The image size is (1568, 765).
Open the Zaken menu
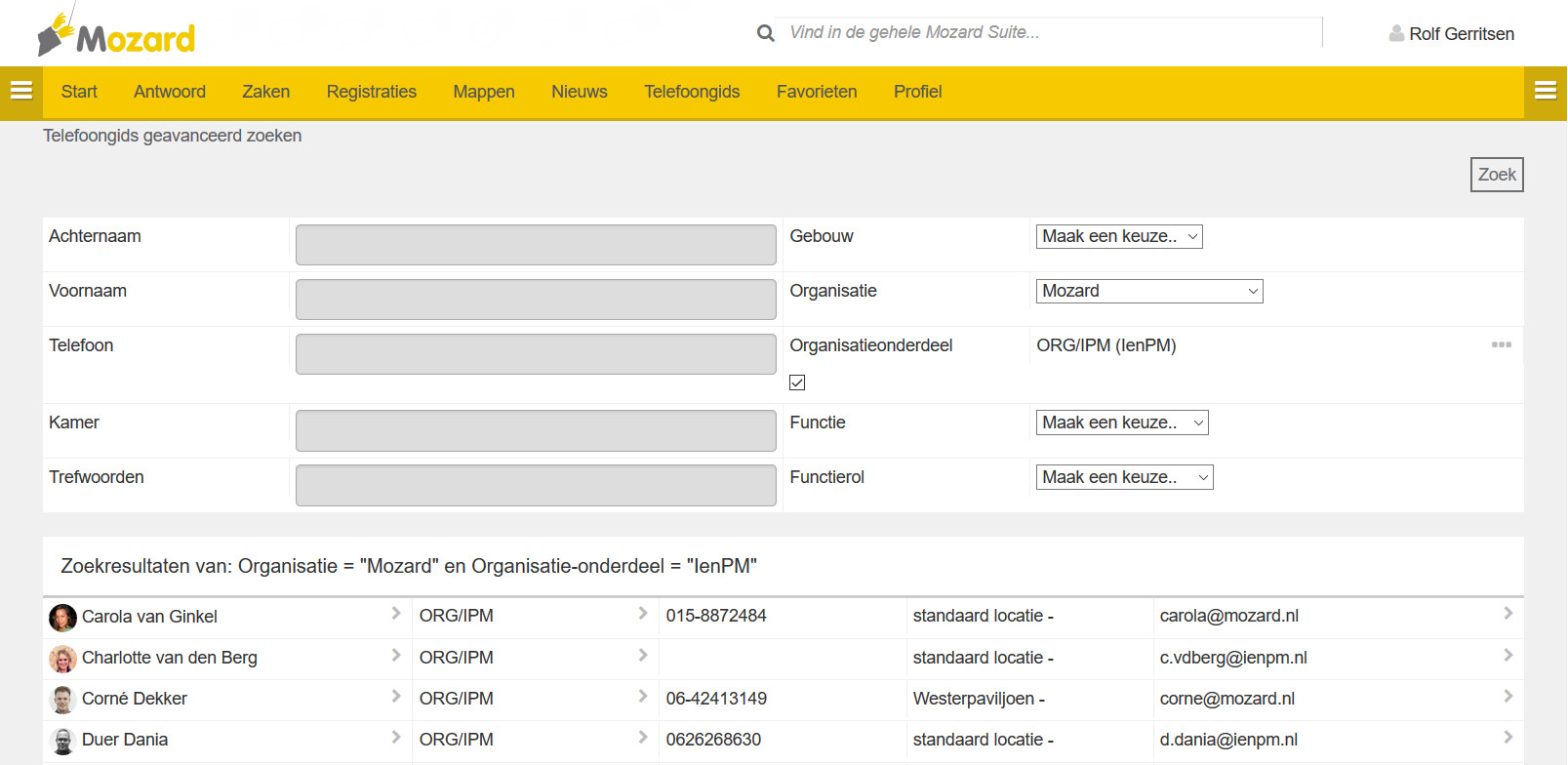click(265, 92)
